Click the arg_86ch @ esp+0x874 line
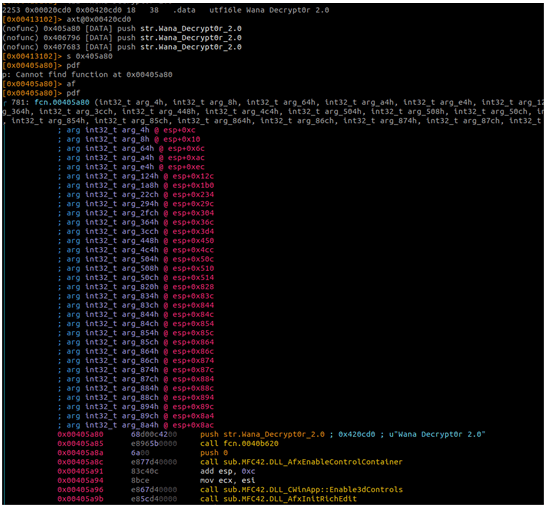Screen dimensions: 548x508 (x=136, y=361)
